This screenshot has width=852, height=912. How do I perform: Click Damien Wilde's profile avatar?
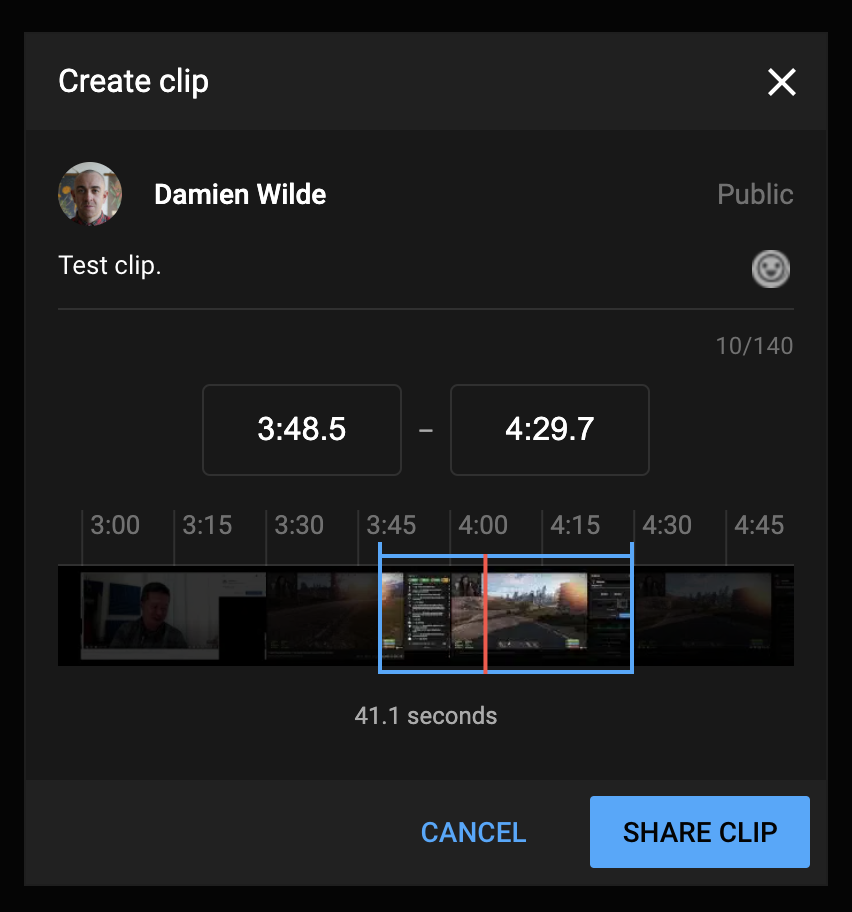tap(90, 194)
